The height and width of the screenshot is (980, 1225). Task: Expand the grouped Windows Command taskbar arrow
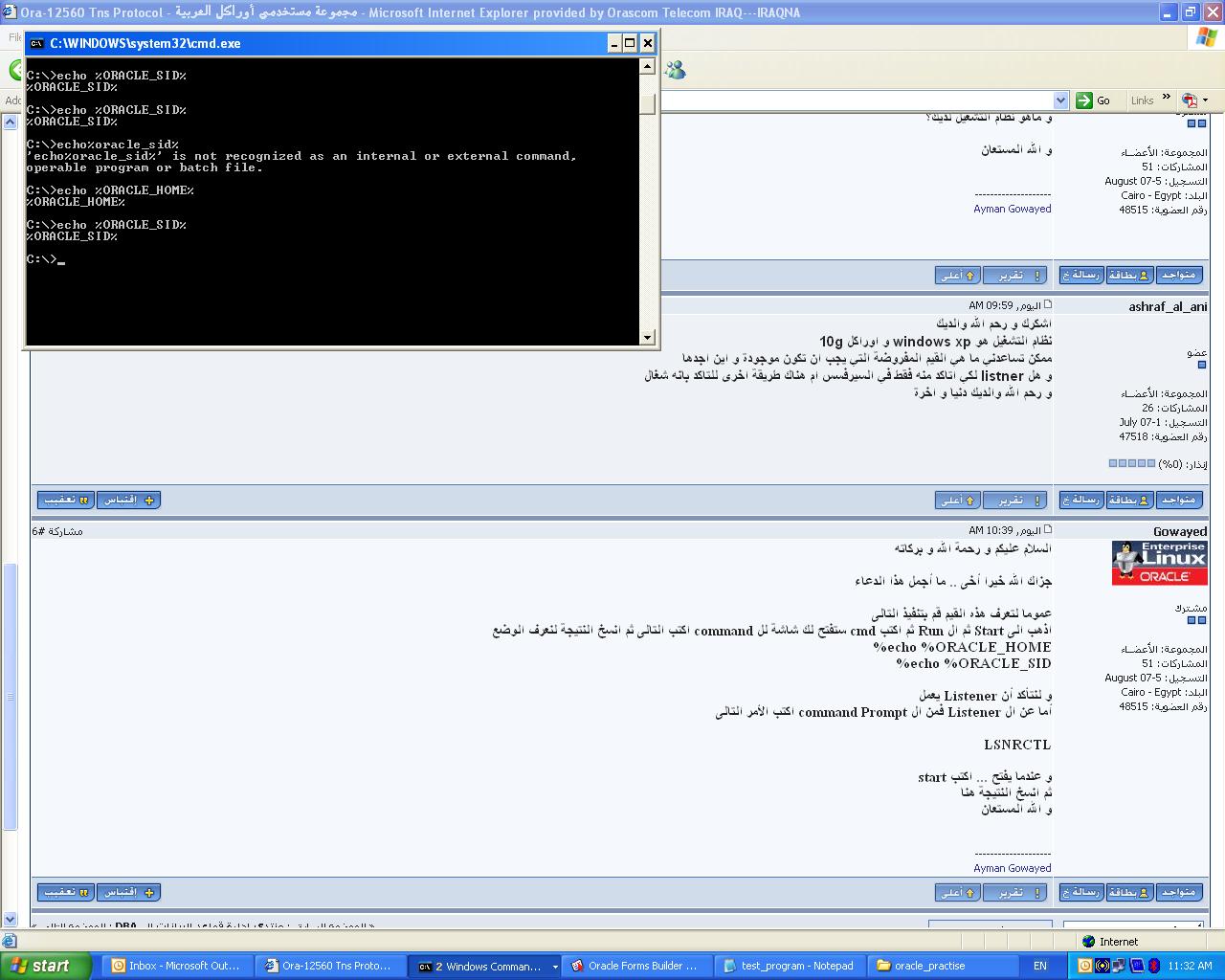point(554,966)
